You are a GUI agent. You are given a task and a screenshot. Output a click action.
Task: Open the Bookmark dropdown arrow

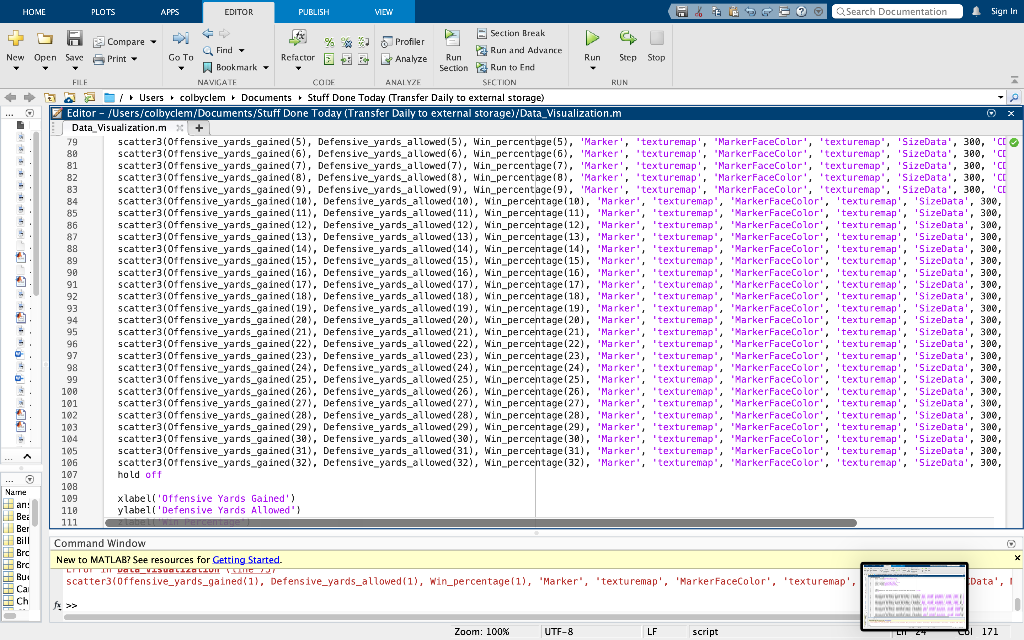(x=266, y=67)
